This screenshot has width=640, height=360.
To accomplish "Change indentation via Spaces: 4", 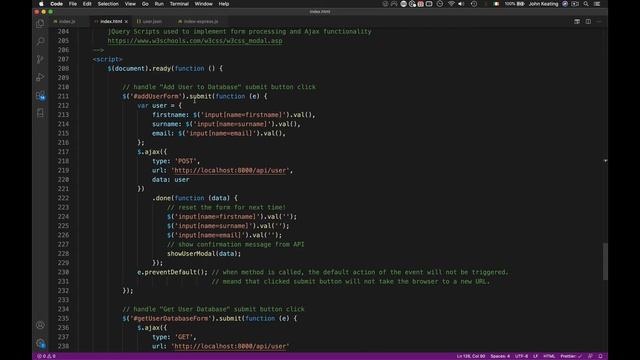I will 500,356.
